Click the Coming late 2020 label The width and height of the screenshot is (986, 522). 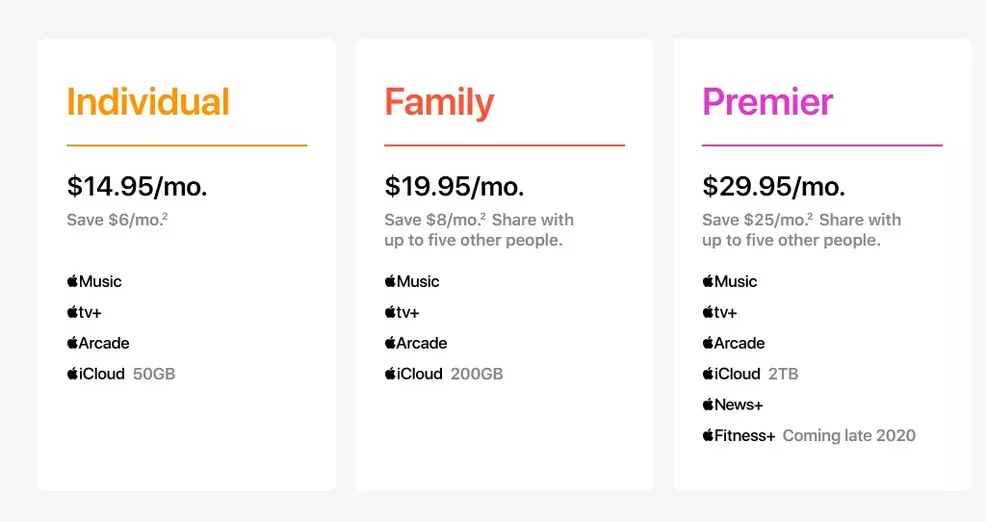click(x=849, y=436)
